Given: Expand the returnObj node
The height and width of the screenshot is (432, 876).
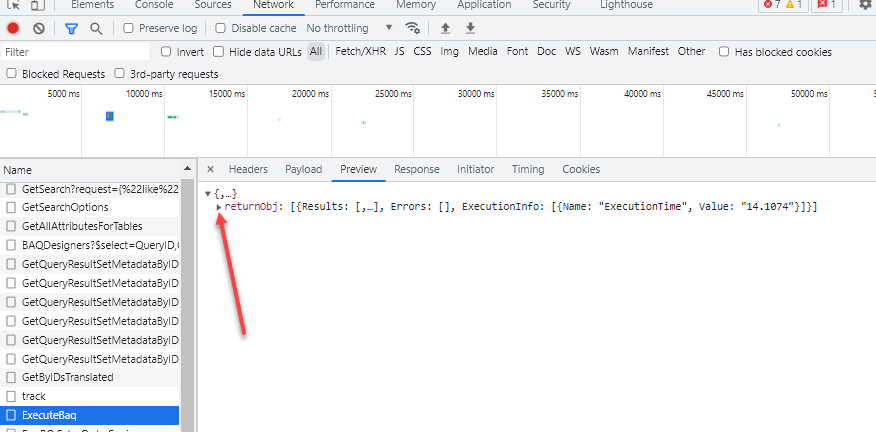Looking at the screenshot, I should (x=219, y=207).
